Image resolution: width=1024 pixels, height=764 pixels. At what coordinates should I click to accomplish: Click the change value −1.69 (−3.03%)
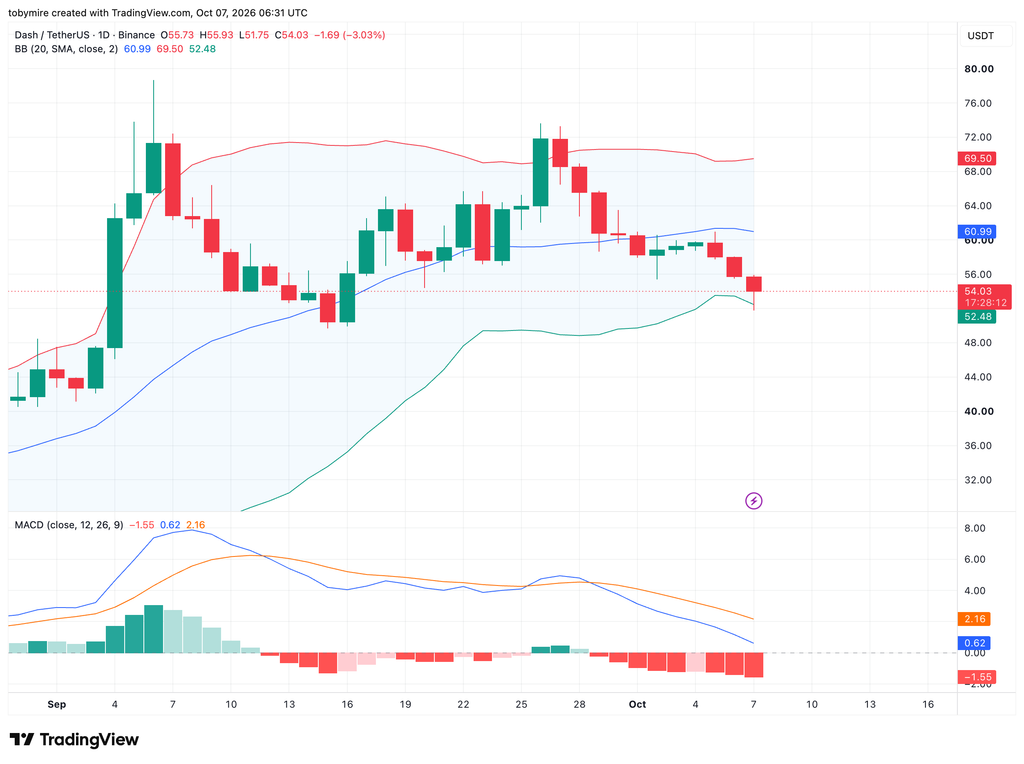[x=349, y=35]
